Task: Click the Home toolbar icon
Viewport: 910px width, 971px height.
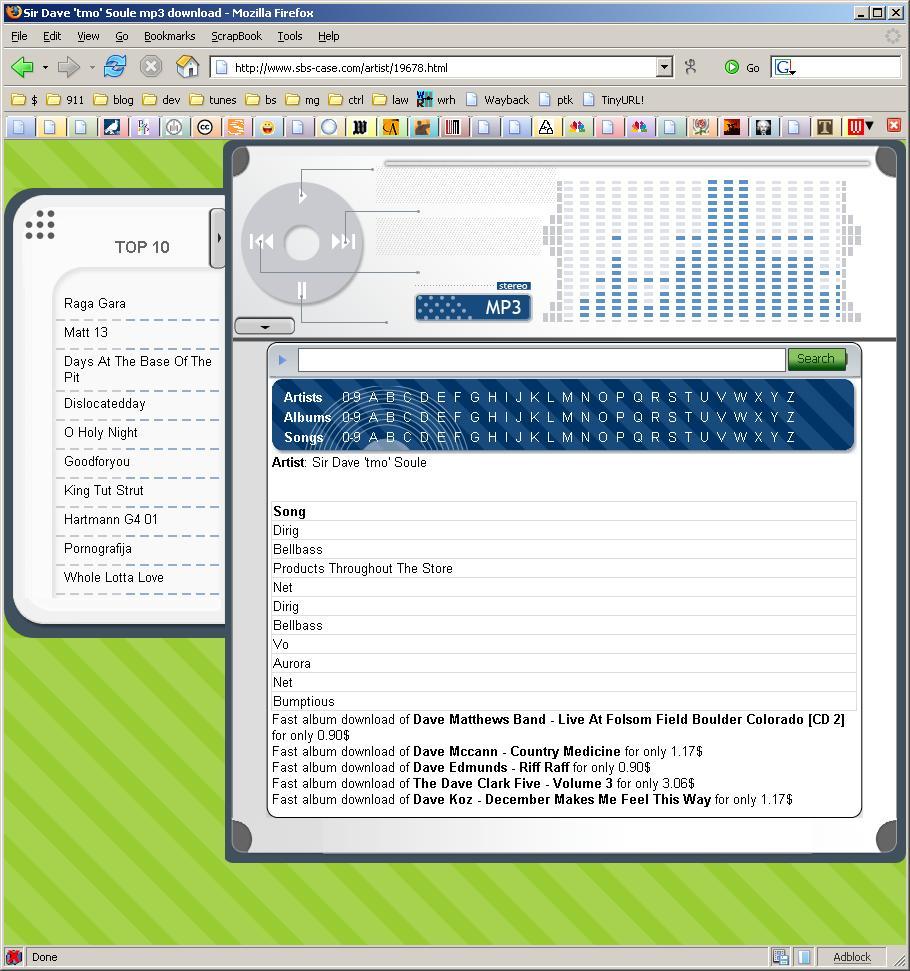Action: (187, 67)
